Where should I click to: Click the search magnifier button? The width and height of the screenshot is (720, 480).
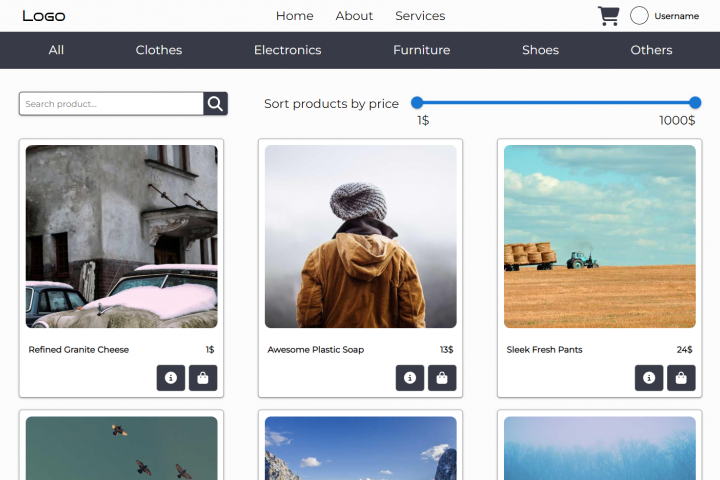(215, 104)
